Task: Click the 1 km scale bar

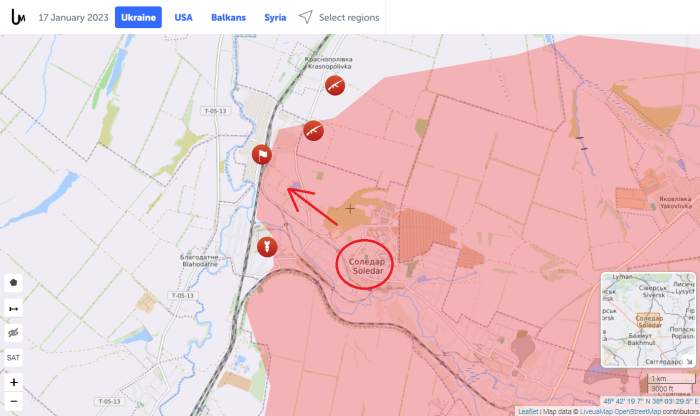Action: coord(671,379)
